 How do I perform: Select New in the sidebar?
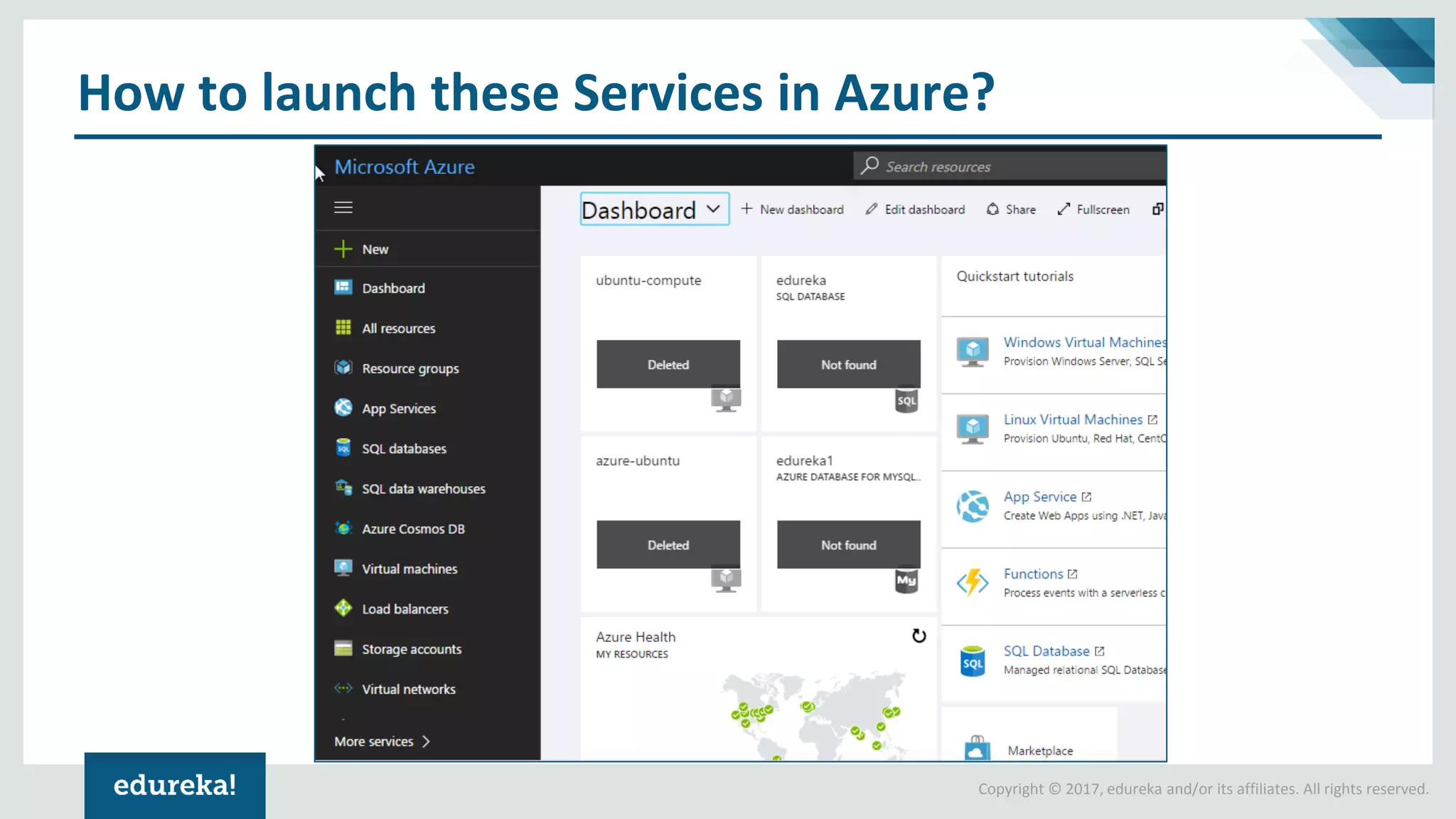click(x=427, y=249)
